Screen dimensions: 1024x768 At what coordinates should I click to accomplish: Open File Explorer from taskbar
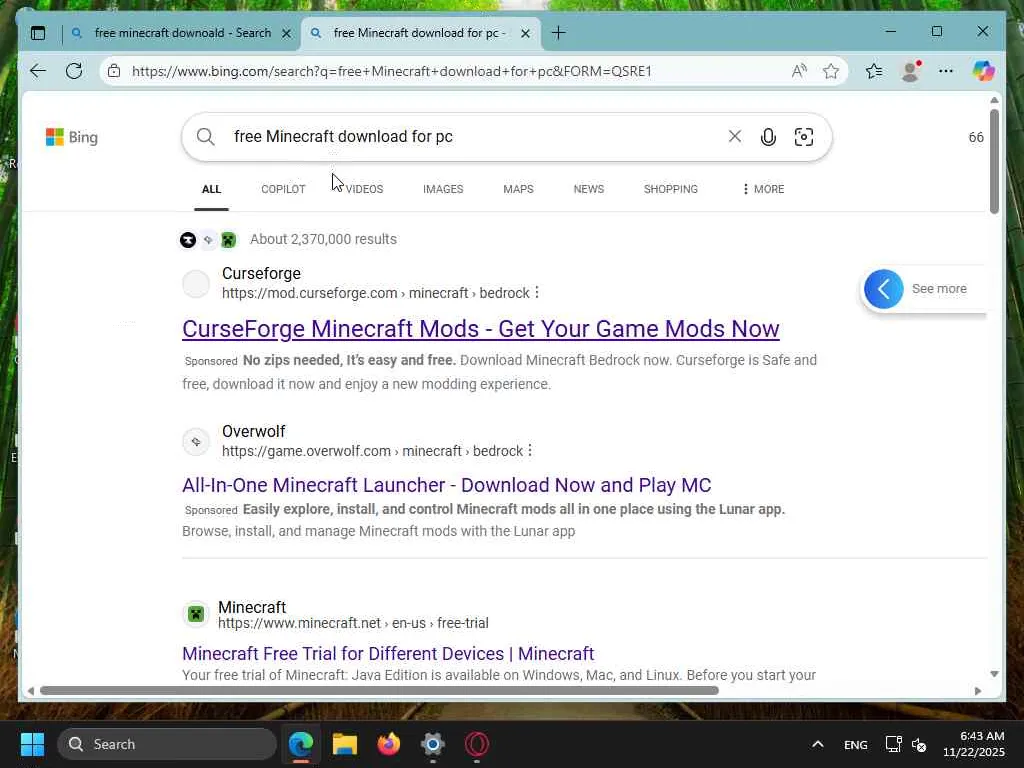(345, 744)
